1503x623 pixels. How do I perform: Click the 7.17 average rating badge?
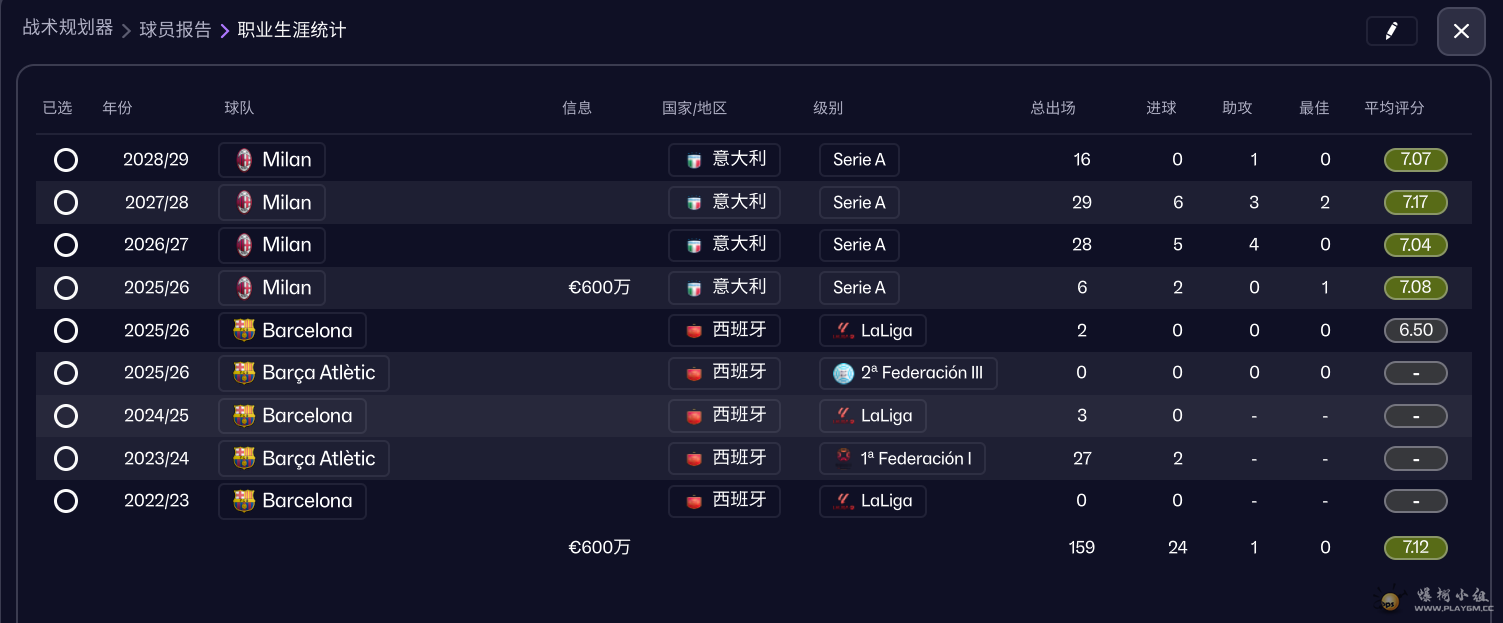pos(1415,203)
